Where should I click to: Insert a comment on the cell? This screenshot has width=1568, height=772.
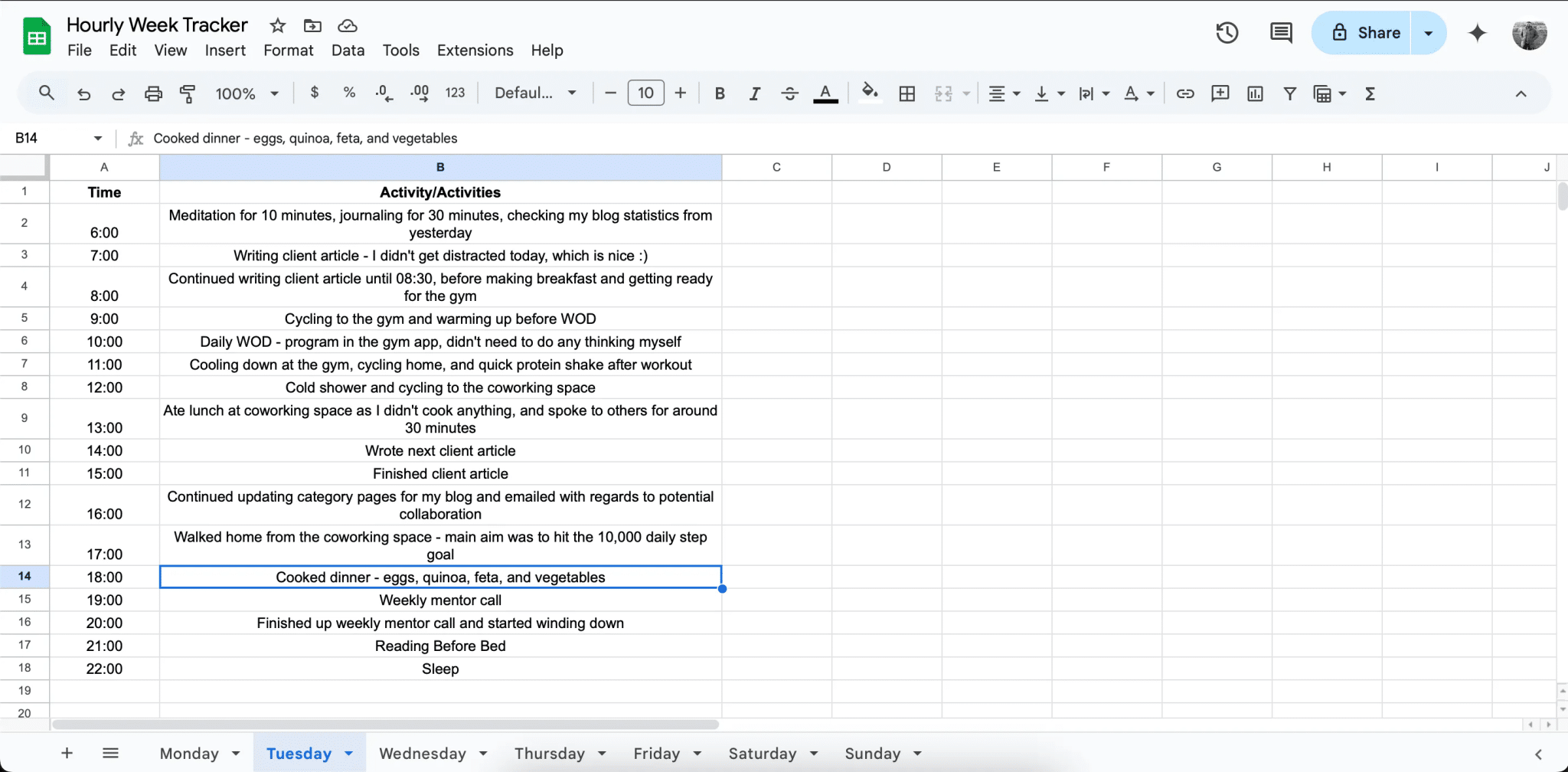pos(1220,93)
